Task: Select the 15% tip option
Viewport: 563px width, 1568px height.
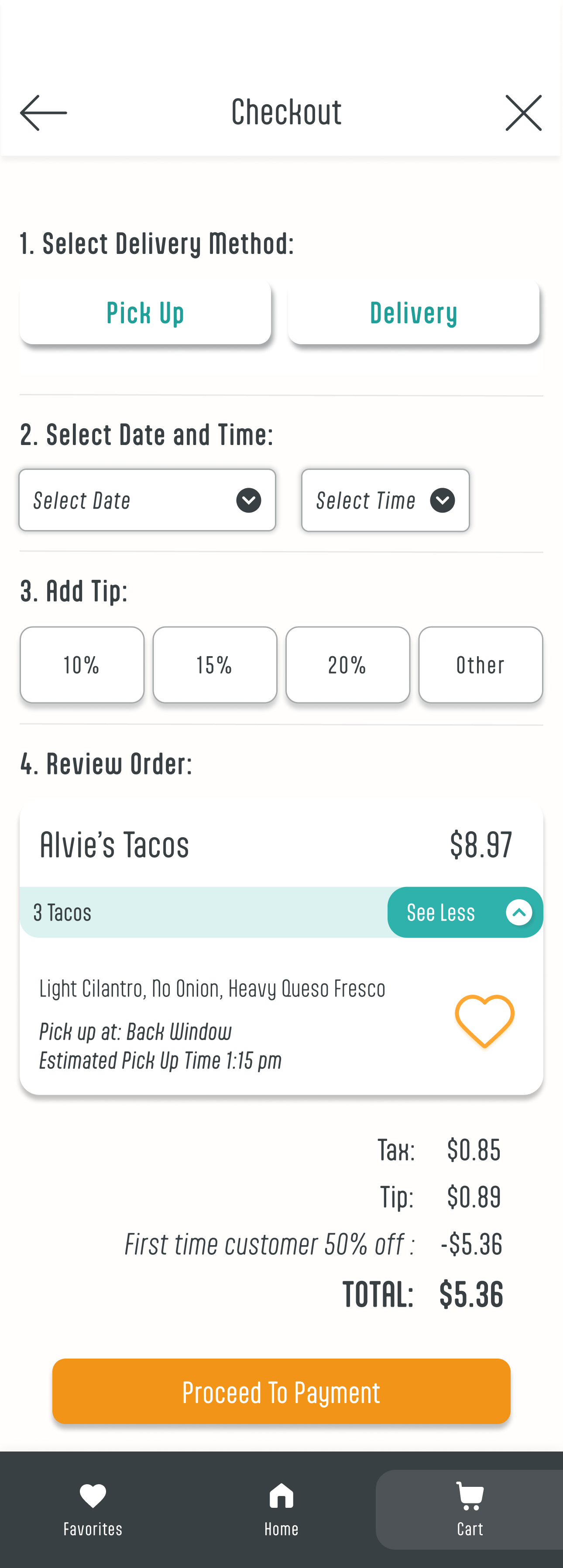Action: point(215,665)
